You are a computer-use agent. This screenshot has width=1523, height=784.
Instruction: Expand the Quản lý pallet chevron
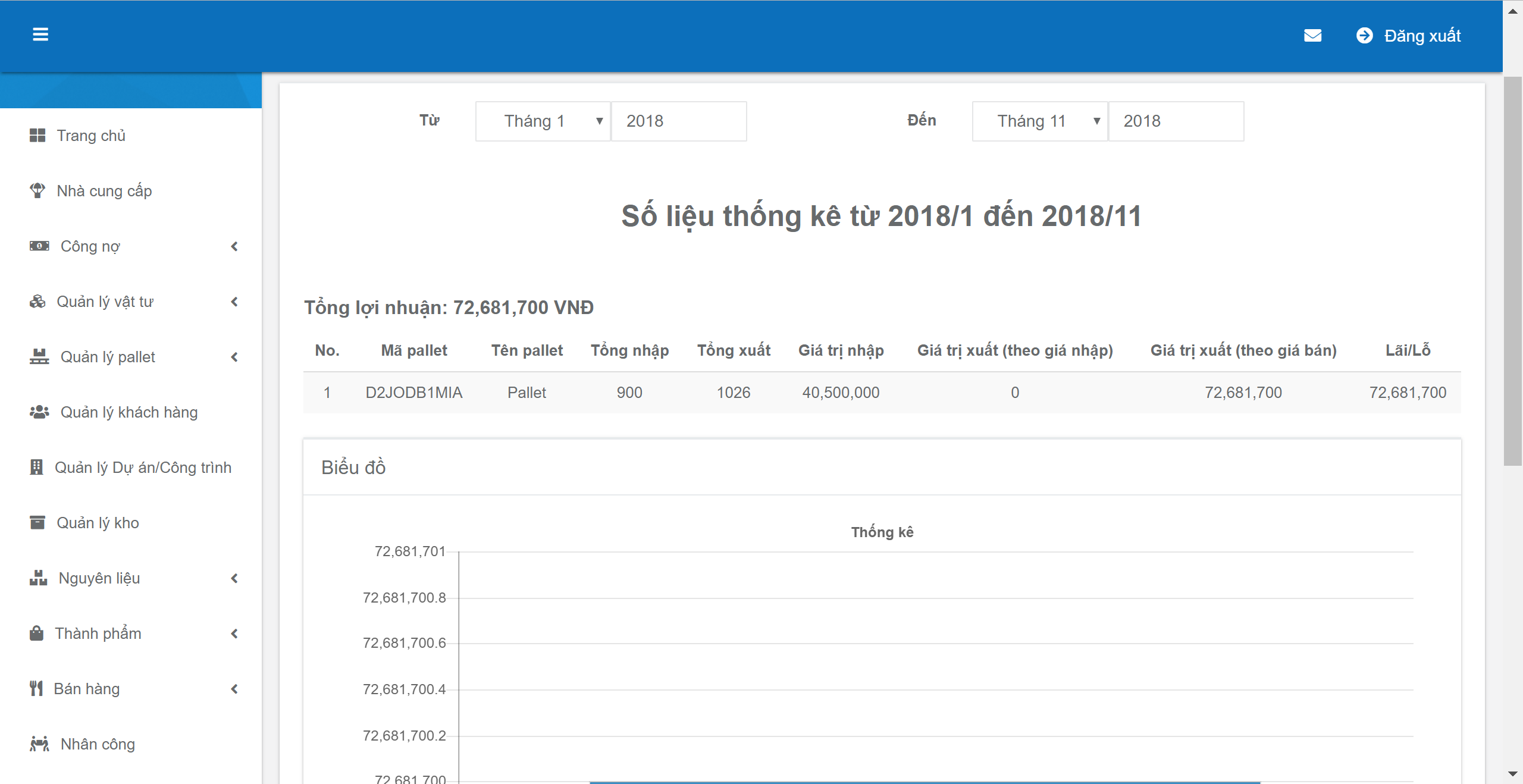234,357
